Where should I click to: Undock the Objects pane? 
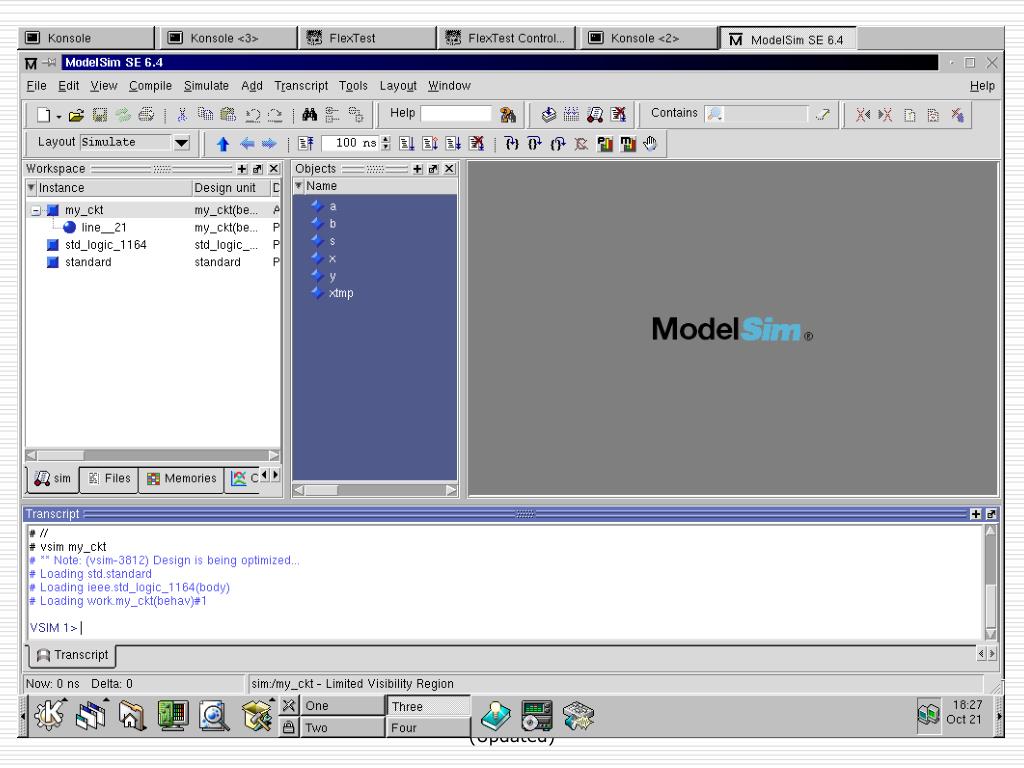point(434,169)
